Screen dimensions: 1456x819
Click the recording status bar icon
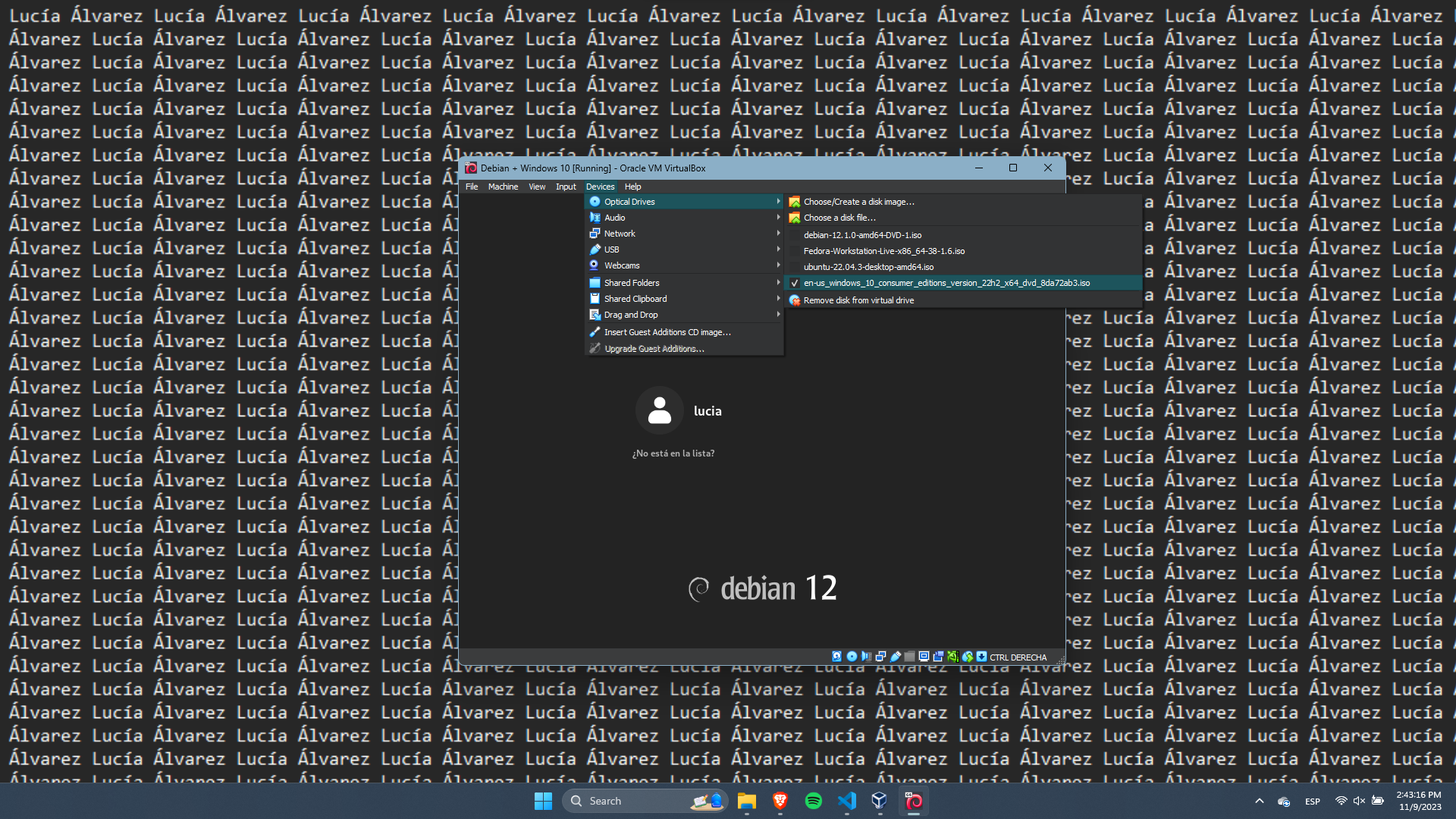pyautogui.click(x=938, y=657)
